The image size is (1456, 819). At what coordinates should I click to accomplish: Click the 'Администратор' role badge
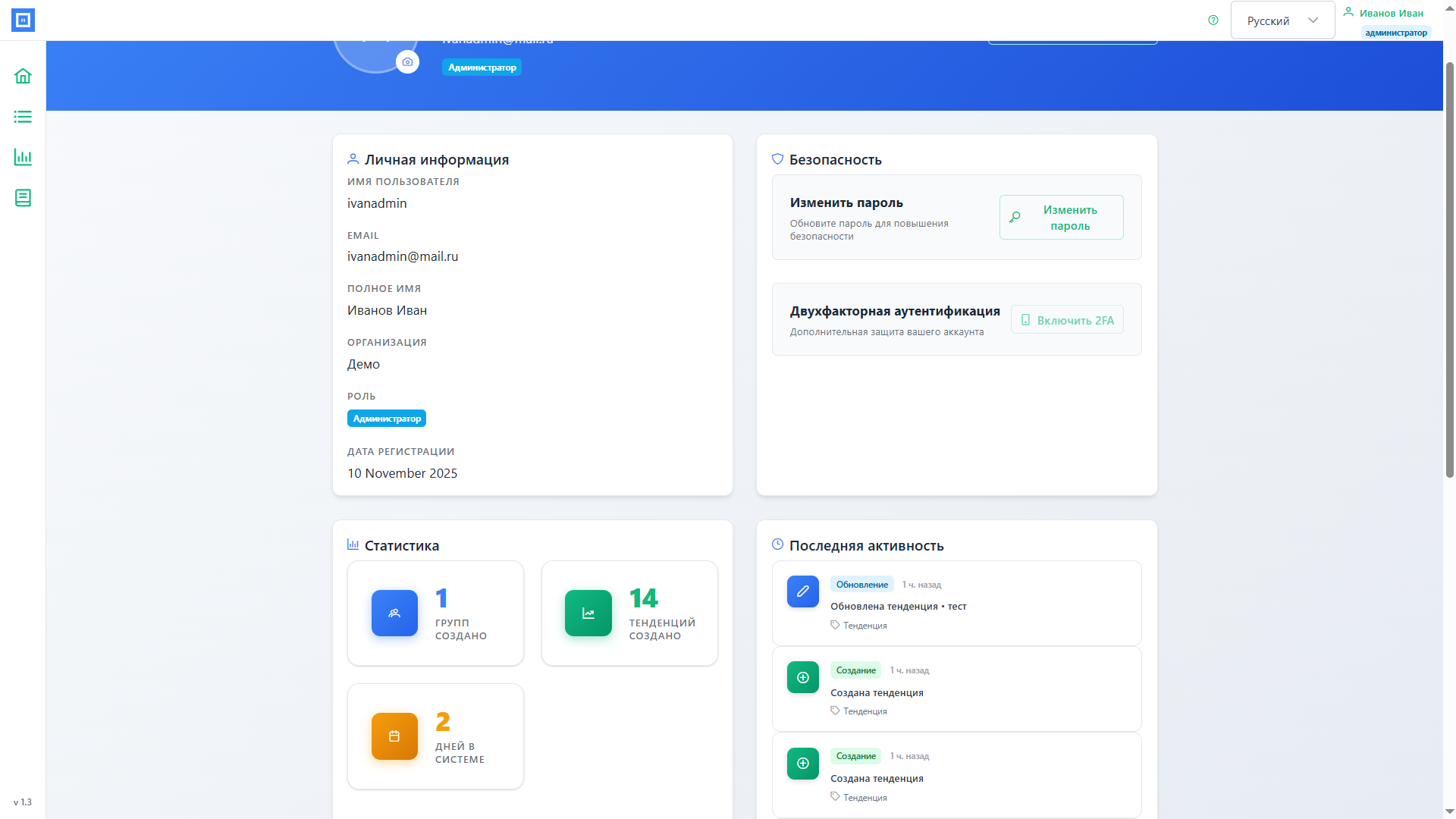click(386, 418)
